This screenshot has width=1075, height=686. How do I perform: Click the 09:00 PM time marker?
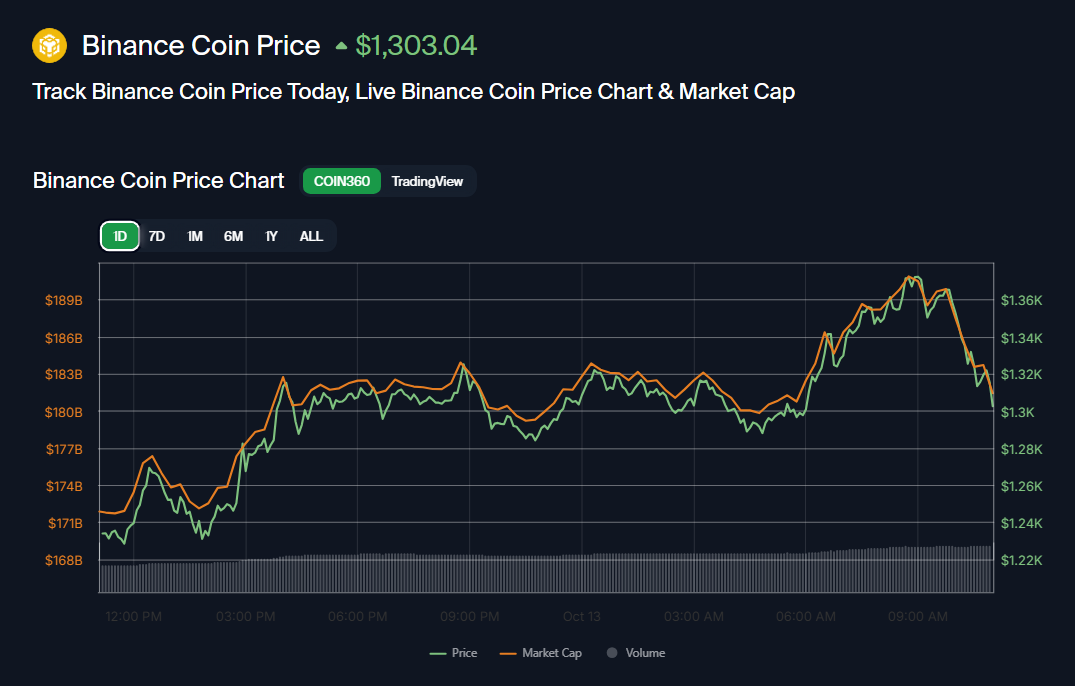coord(470,617)
